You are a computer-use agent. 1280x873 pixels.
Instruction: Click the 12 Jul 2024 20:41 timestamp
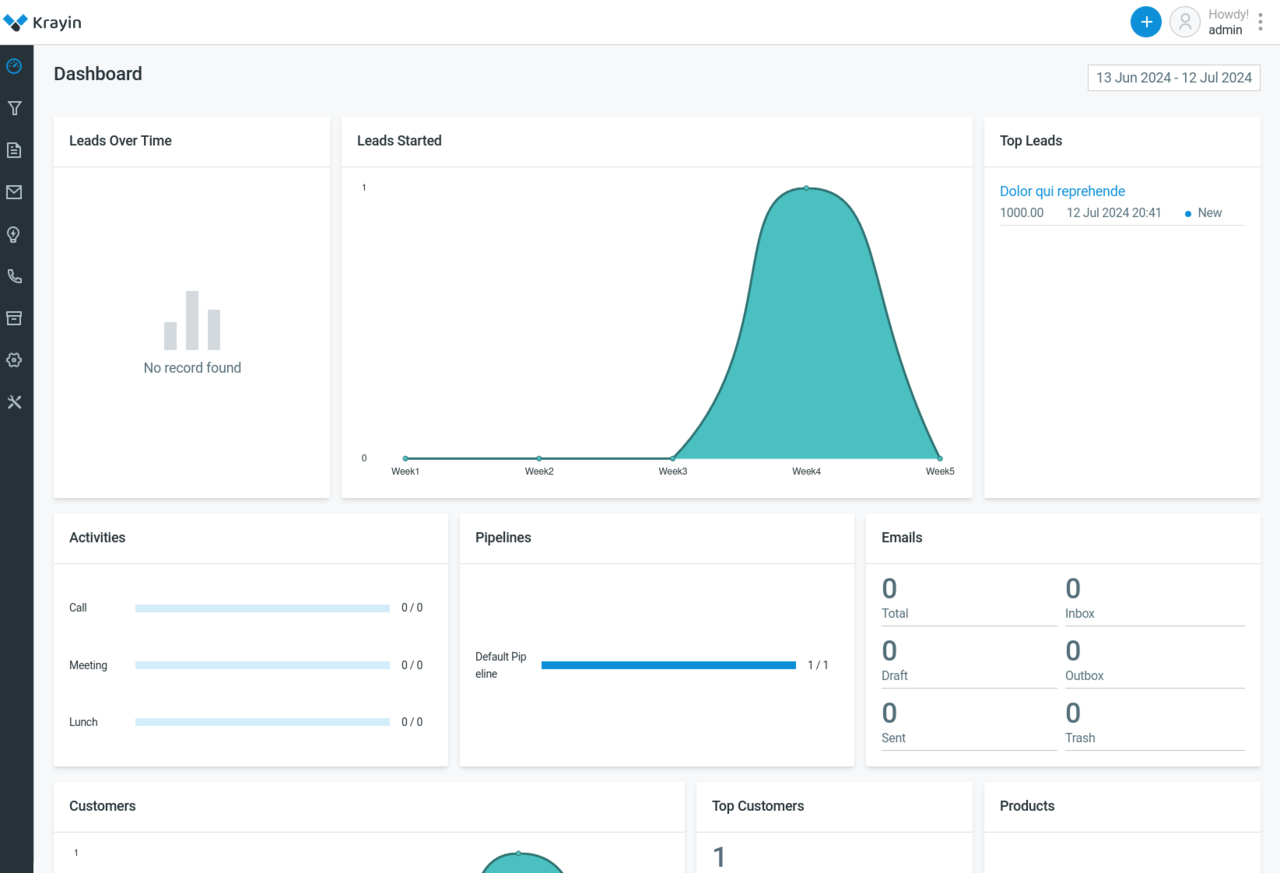(x=1114, y=213)
